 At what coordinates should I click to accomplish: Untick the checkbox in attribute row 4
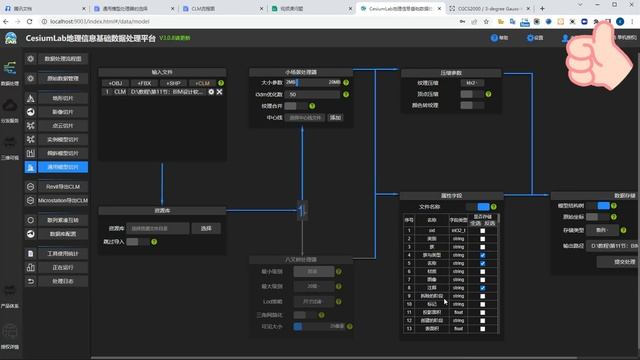coord(482,255)
